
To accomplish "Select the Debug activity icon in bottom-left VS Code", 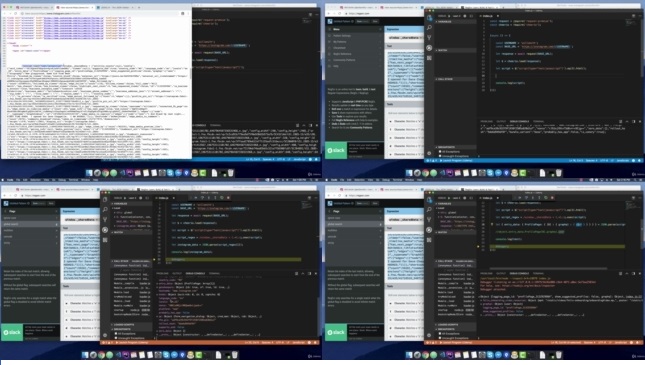I will (105, 230).
